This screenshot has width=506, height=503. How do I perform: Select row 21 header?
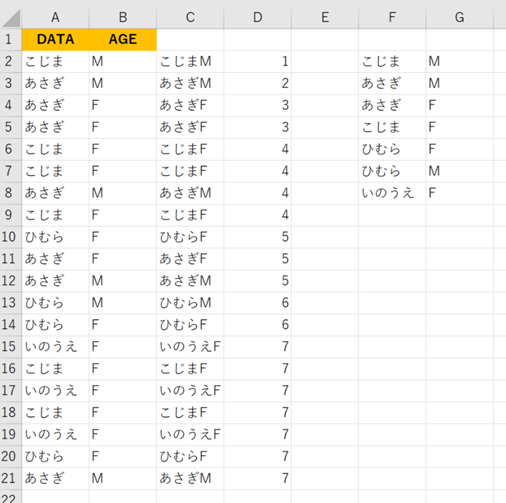10,478
